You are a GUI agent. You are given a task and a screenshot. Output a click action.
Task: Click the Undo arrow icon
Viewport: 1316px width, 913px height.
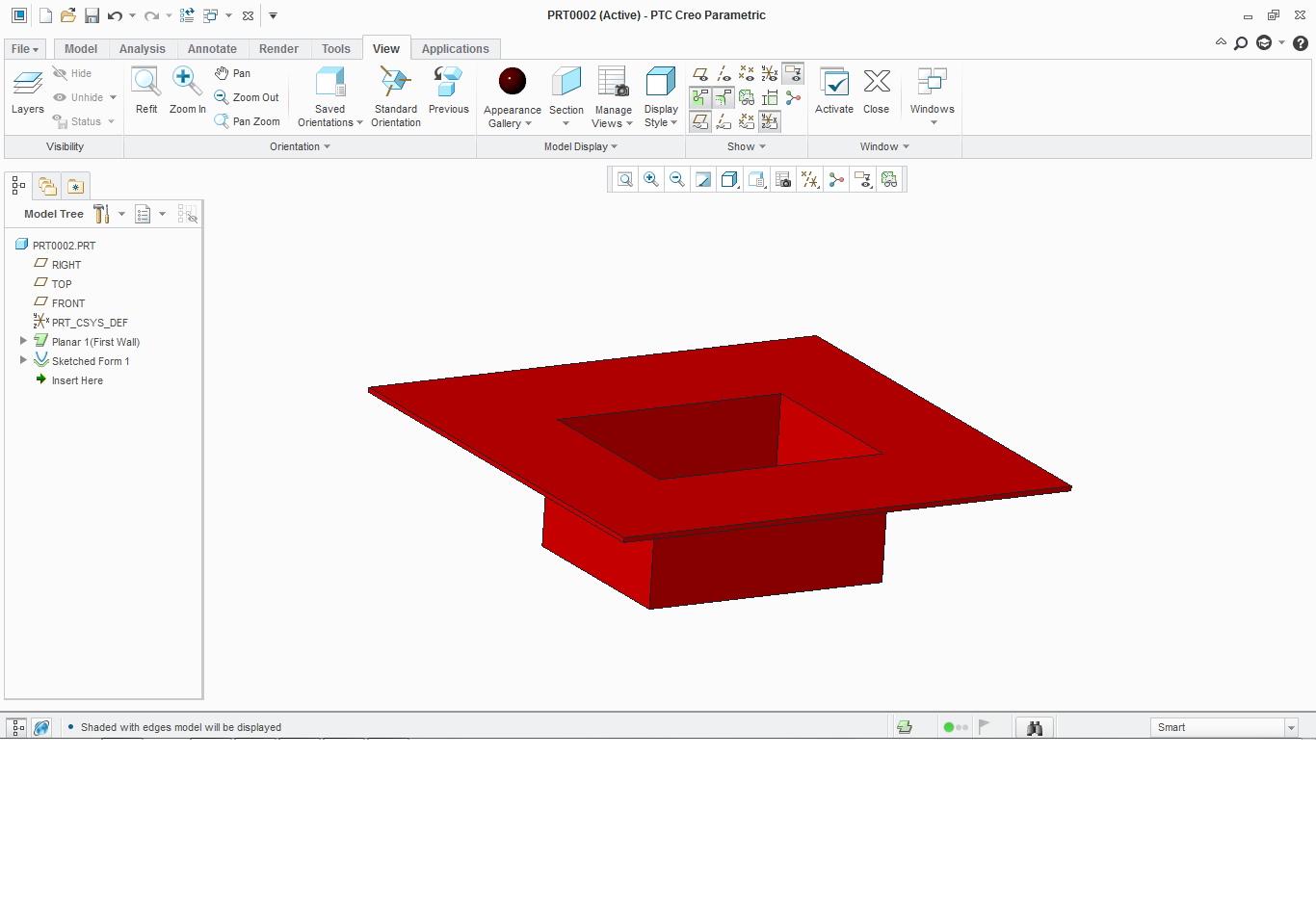point(115,15)
